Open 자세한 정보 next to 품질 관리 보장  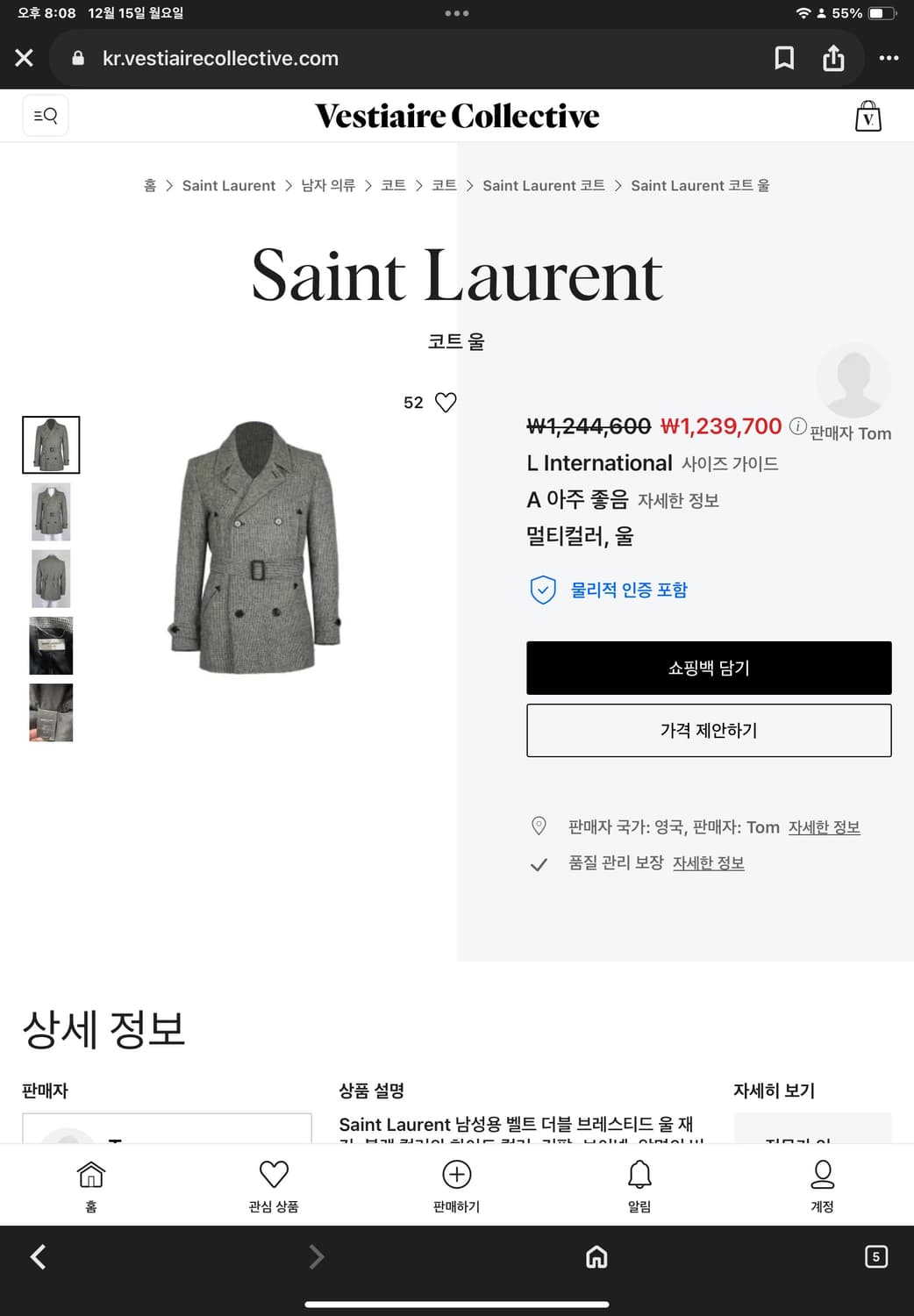708,862
